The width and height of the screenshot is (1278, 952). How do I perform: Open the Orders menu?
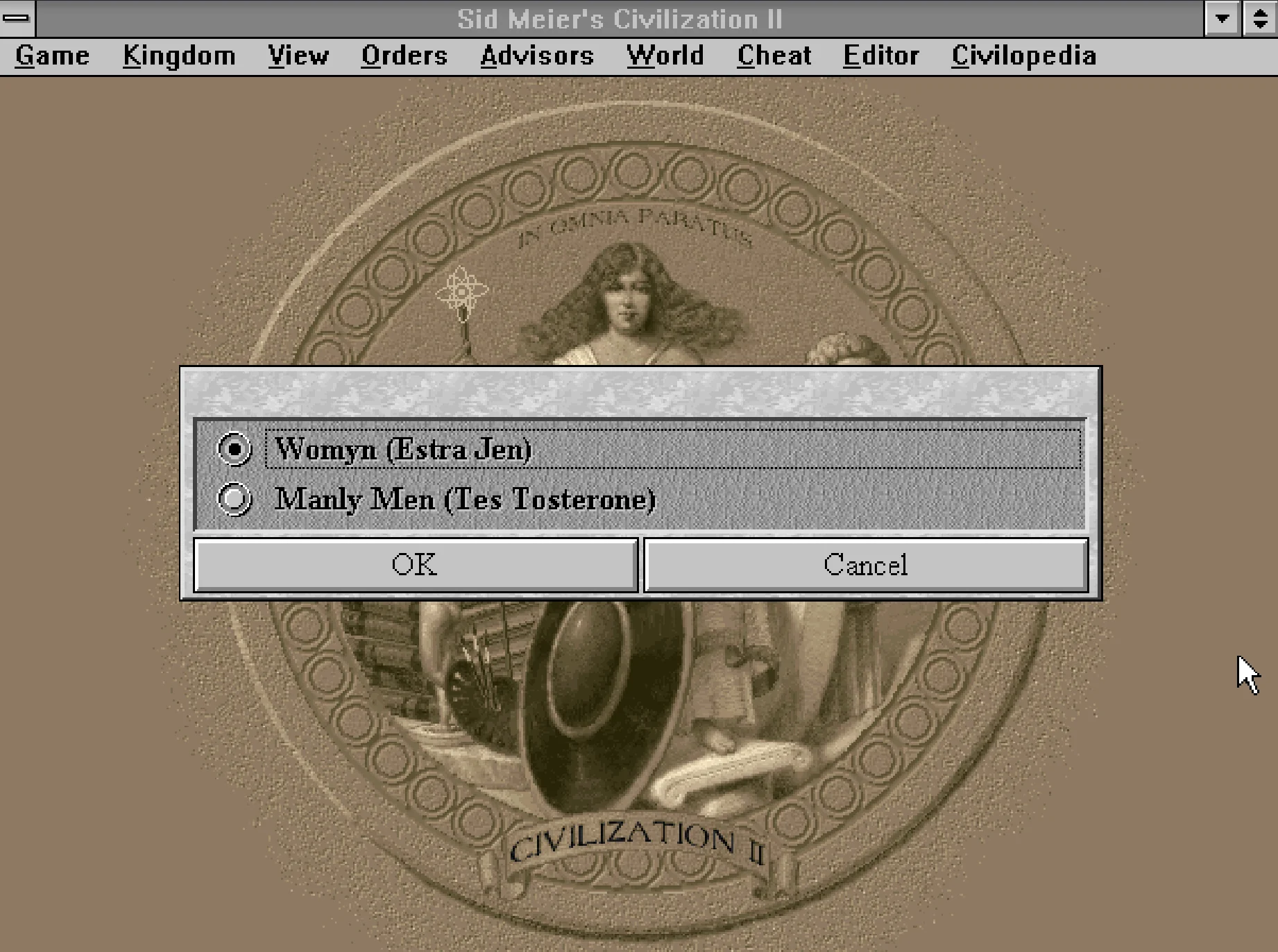click(404, 56)
